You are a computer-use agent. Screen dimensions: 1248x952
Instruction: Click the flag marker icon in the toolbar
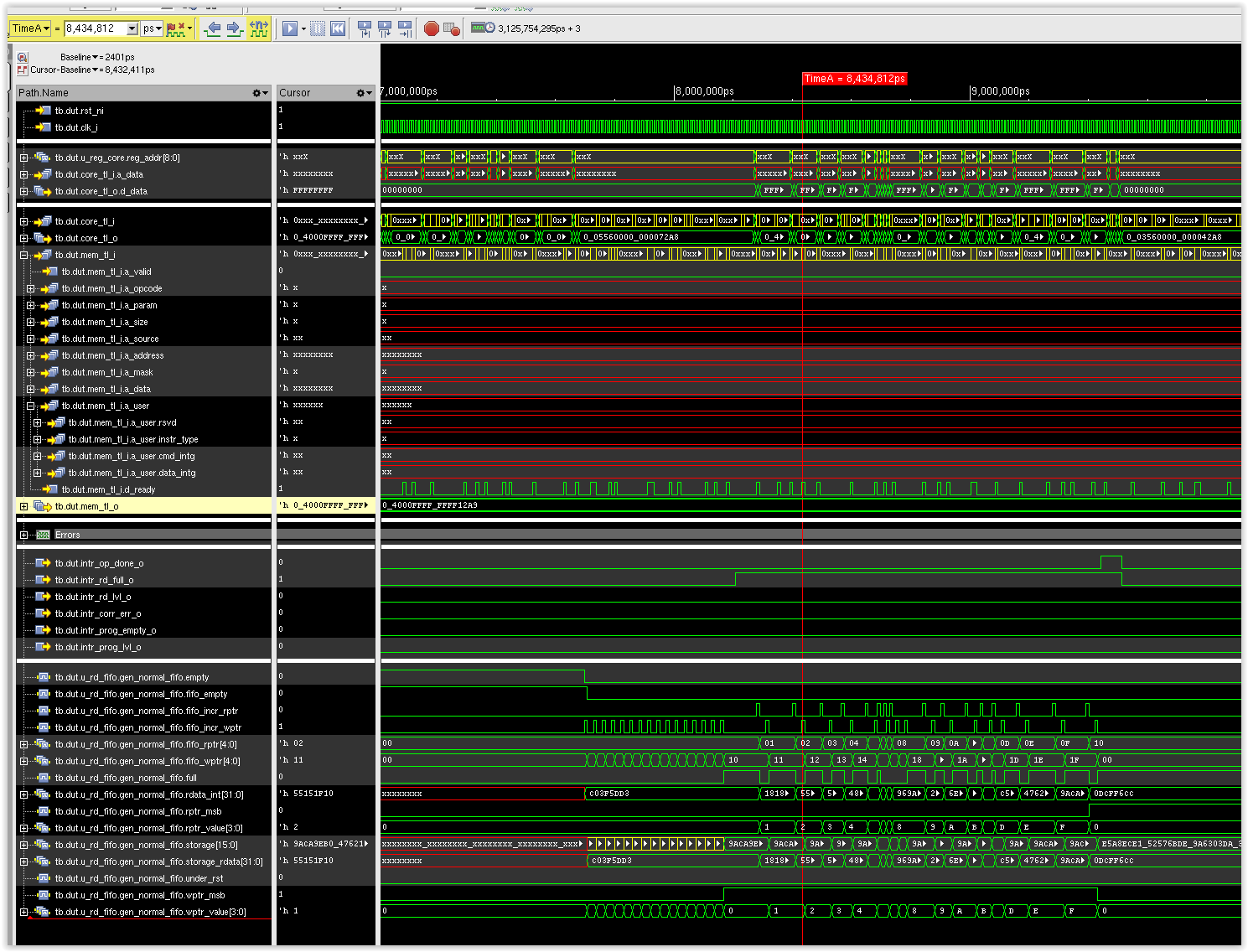(x=173, y=28)
